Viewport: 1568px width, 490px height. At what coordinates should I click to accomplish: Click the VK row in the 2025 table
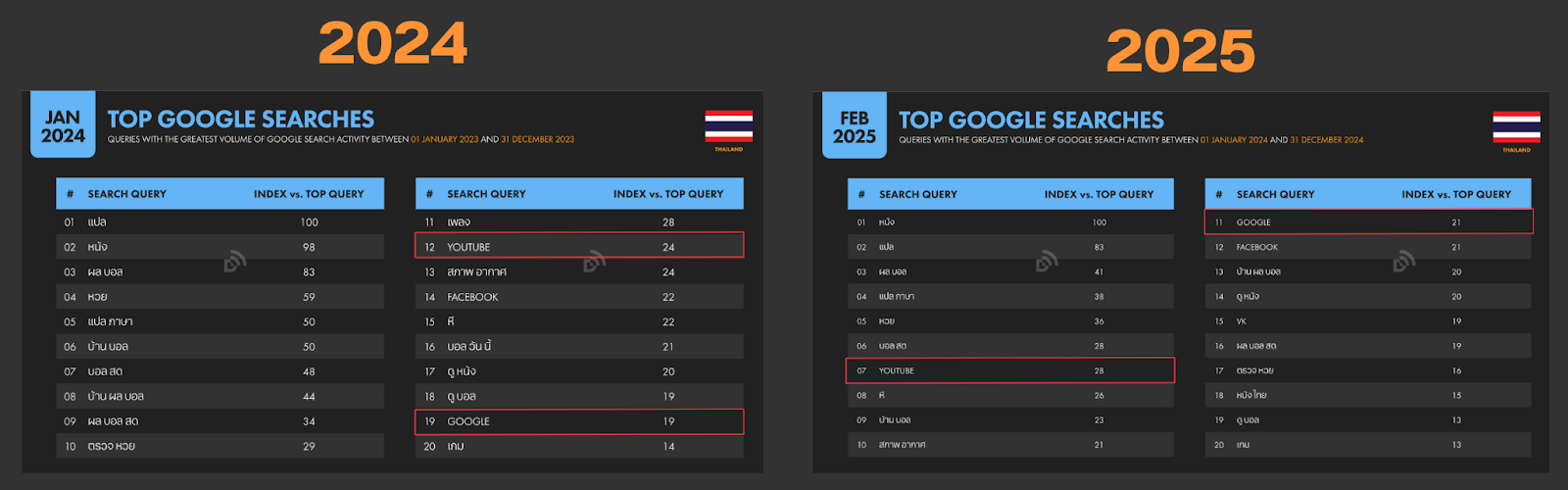1367,321
